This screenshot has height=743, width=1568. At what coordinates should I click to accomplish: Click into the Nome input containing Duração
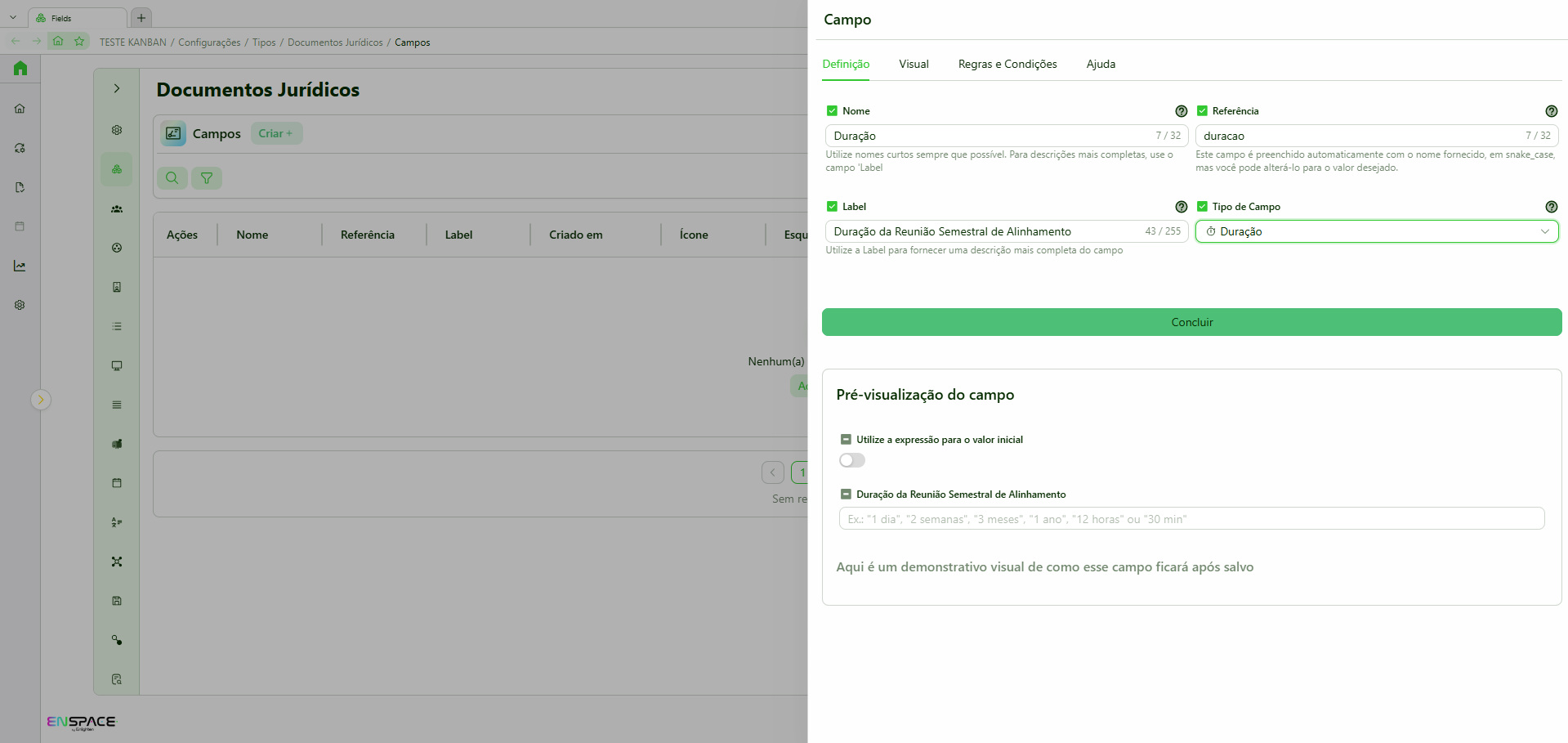coord(1007,136)
